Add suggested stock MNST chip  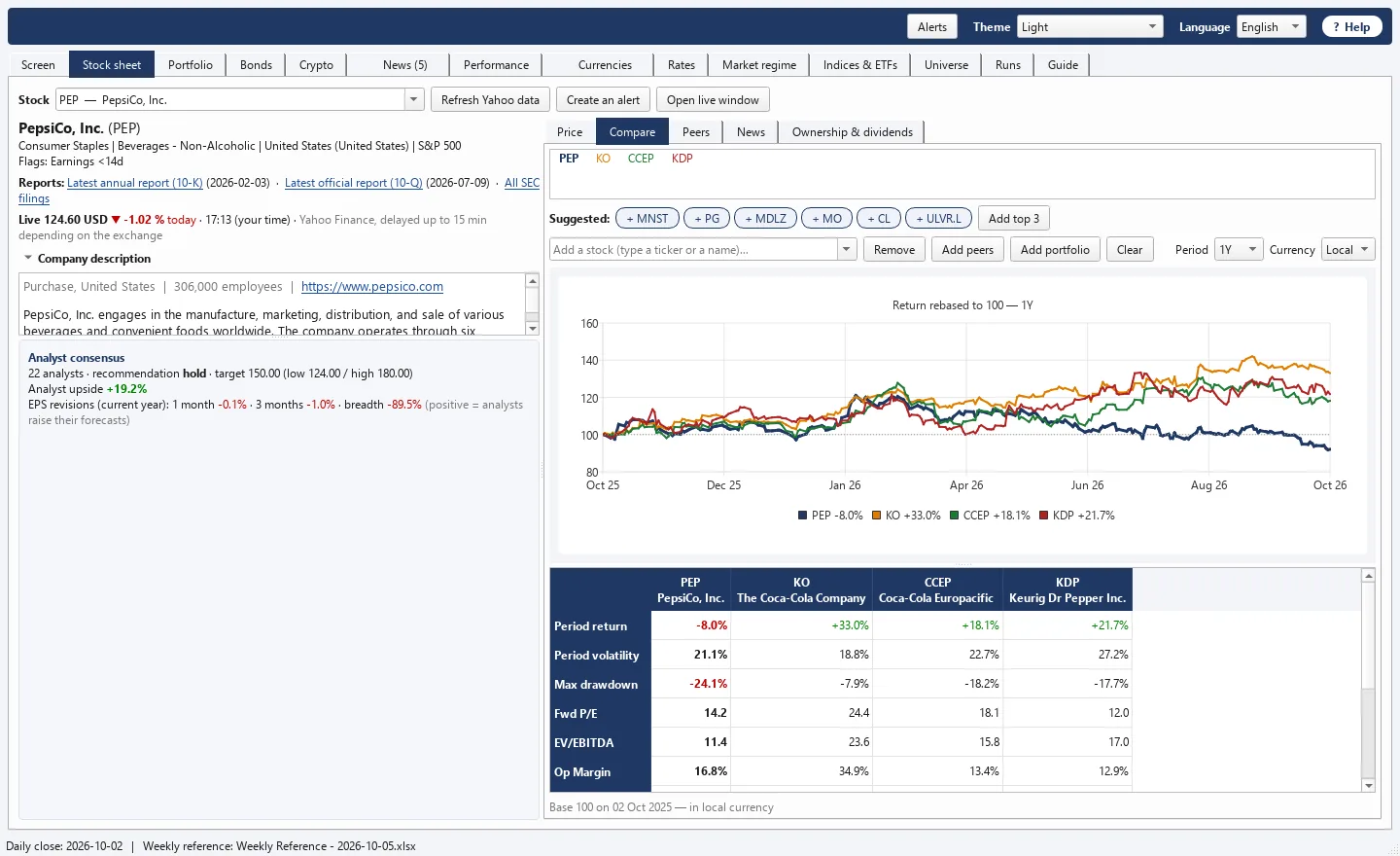[x=647, y=219]
